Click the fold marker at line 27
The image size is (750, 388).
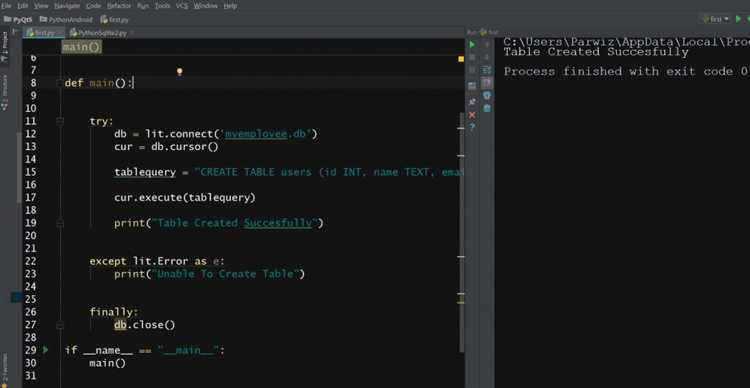(60, 325)
